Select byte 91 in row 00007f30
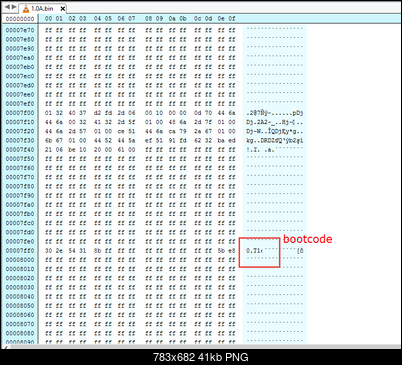This screenshot has height=365, width=402. (x=172, y=140)
